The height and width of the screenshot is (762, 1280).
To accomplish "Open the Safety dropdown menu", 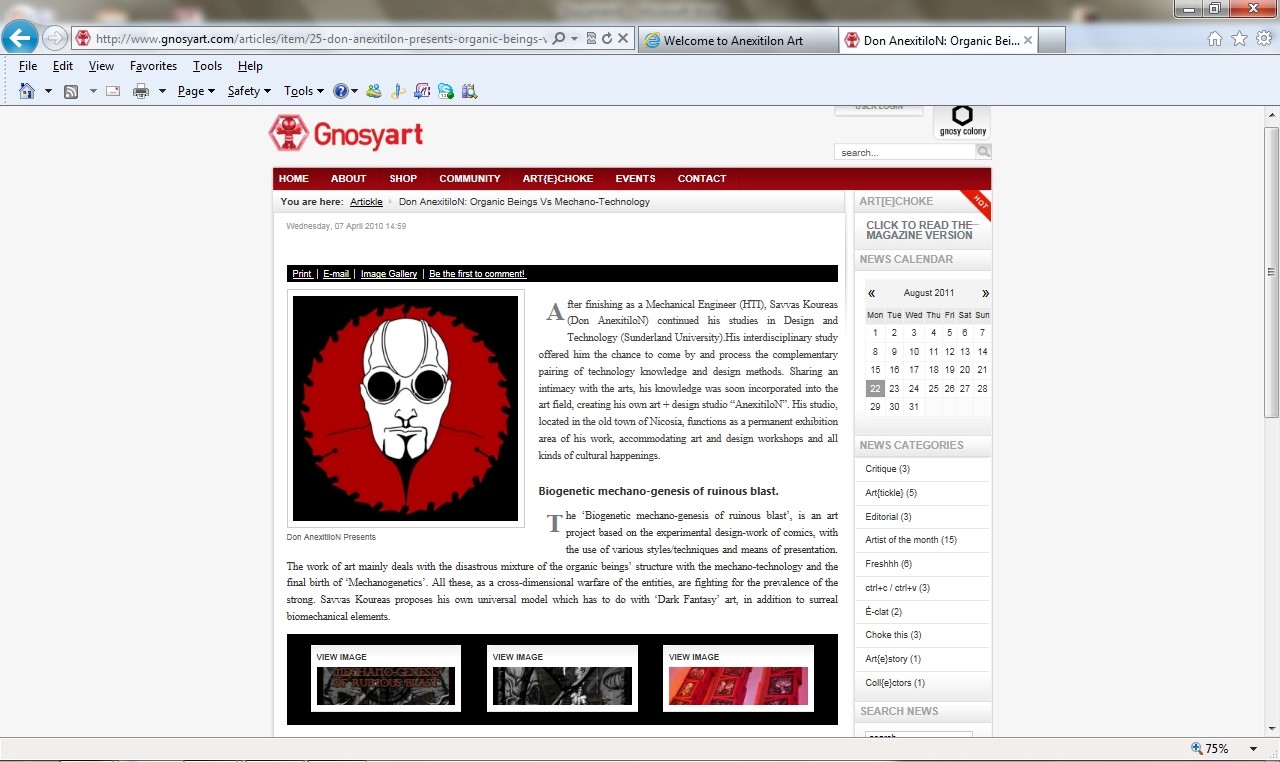I will (x=250, y=91).
